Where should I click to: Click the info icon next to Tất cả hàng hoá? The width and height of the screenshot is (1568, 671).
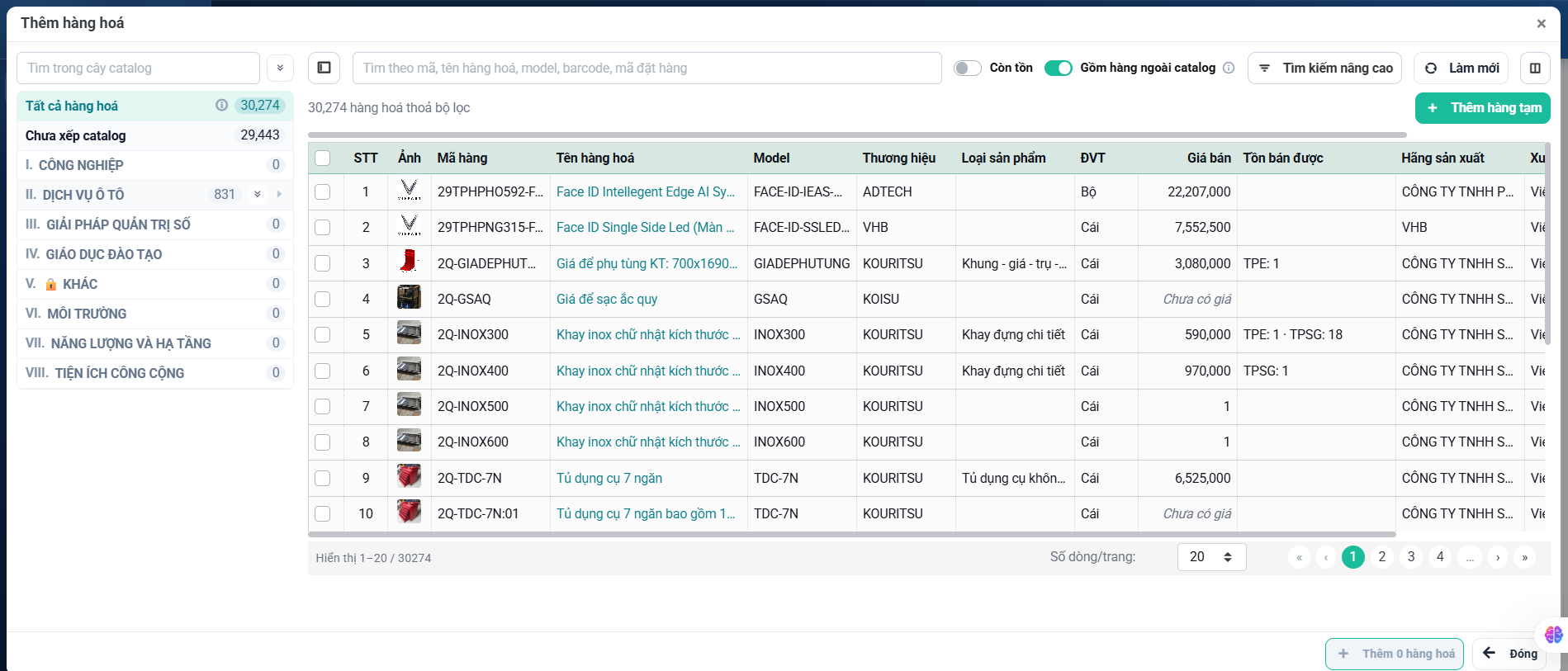(x=221, y=106)
